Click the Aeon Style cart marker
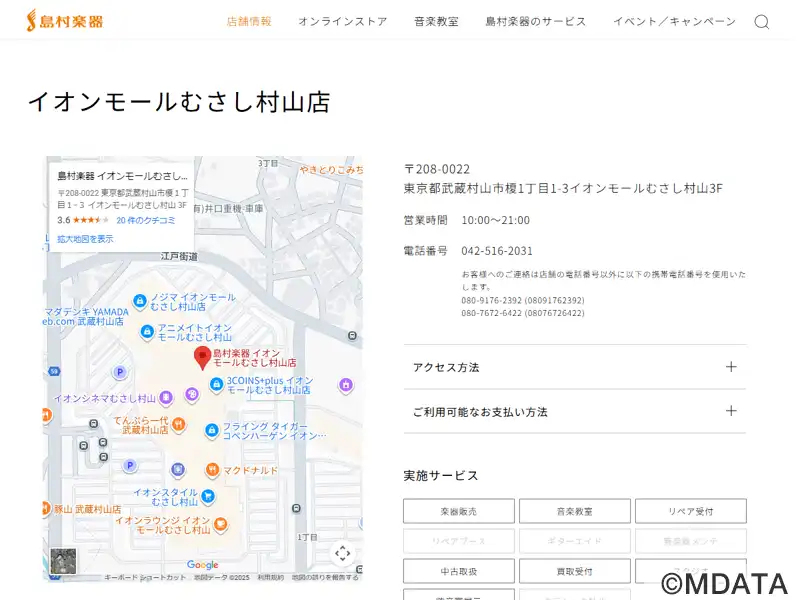 click(x=208, y=496)
